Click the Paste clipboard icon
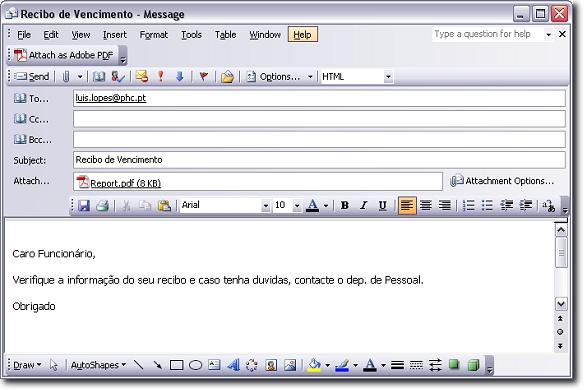This screenshot has width=584, height=390. 164,205
